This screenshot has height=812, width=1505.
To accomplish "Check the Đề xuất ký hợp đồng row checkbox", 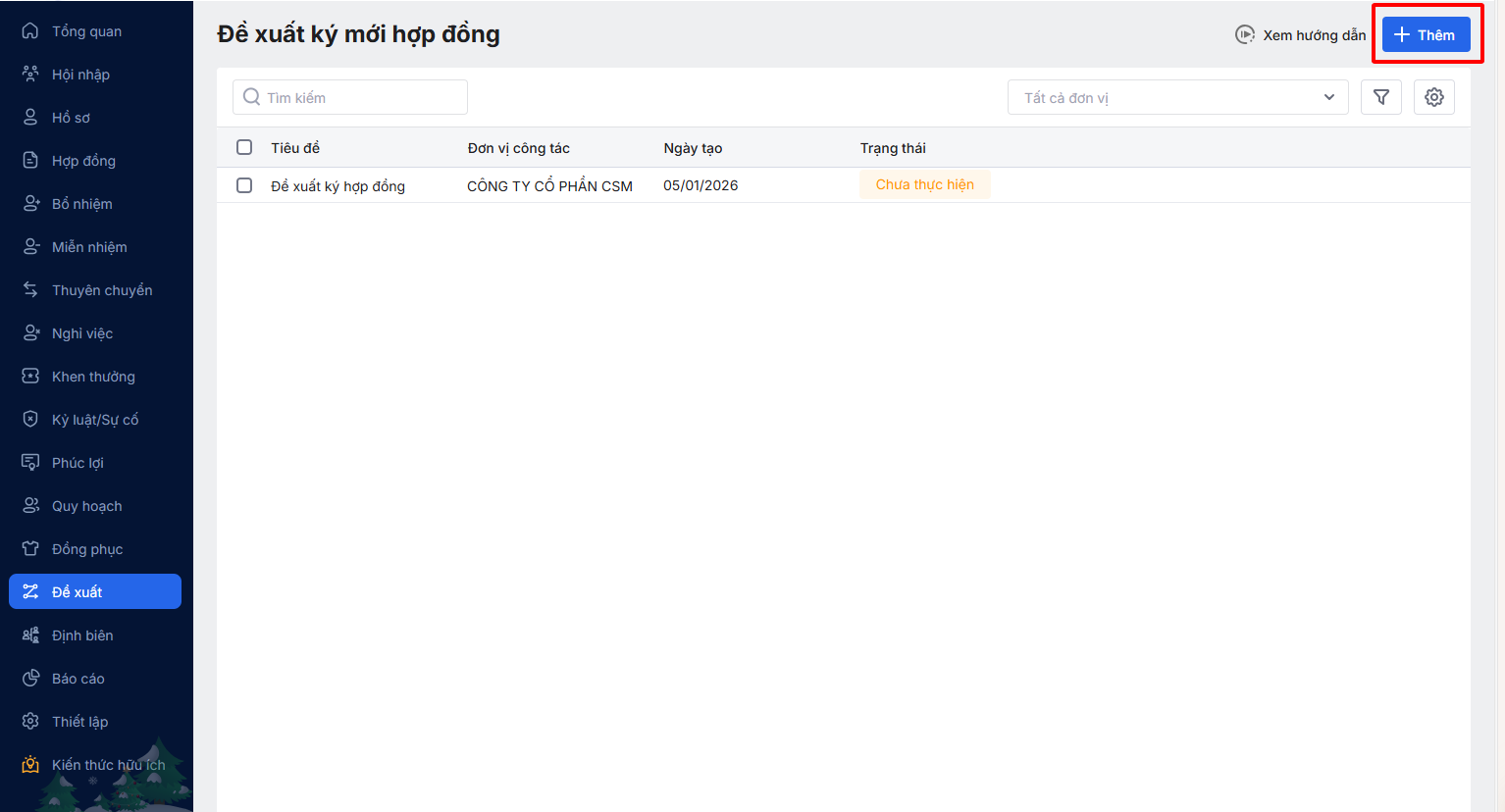I will click(244, 185).
